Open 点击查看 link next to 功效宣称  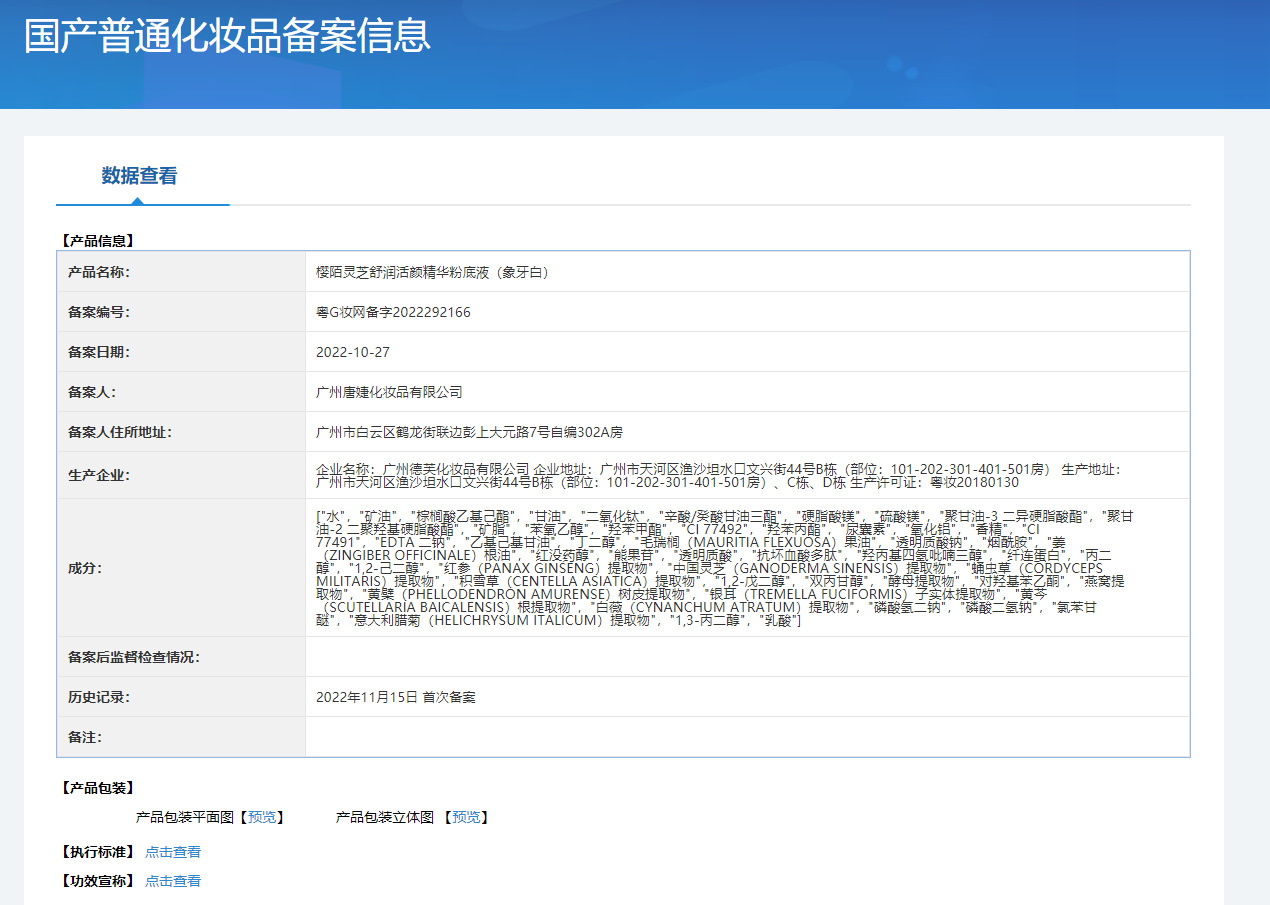173,881
